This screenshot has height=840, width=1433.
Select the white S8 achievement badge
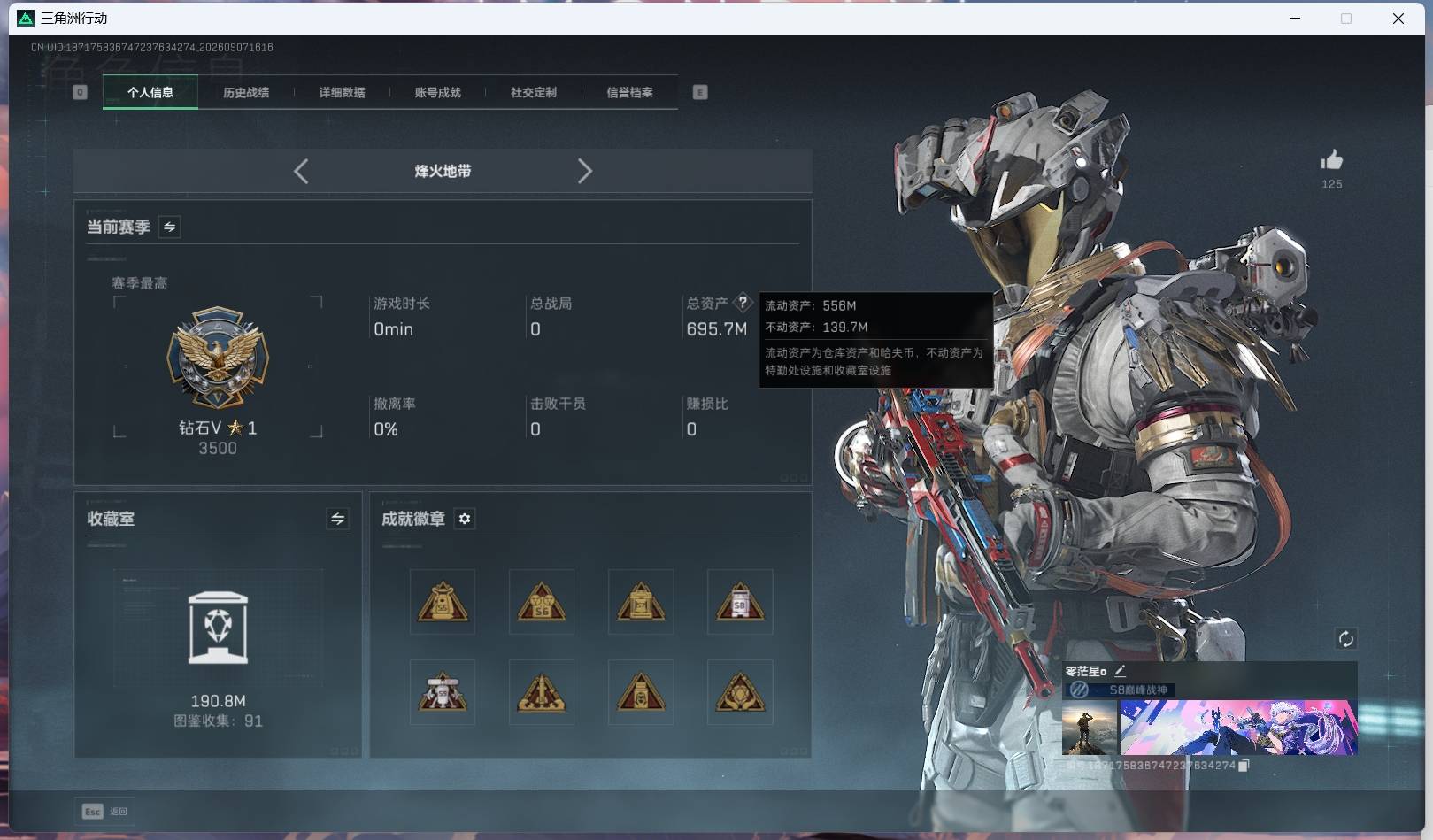[740, 602]
